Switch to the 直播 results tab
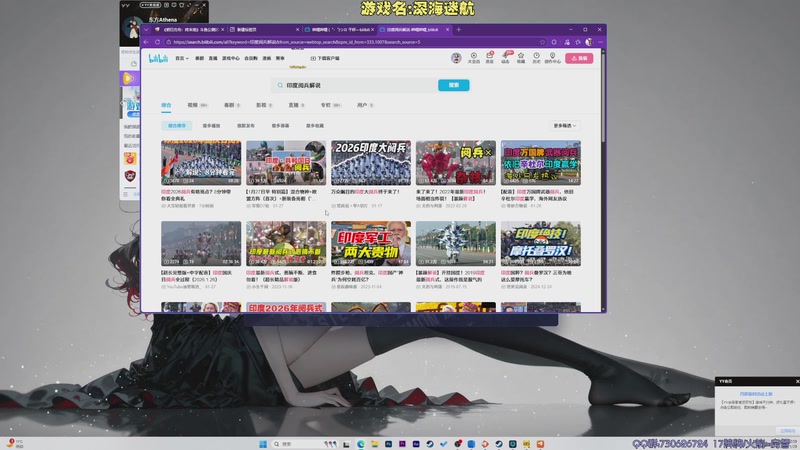This screenshot has height=450, width=800. (x=296, y=105)
